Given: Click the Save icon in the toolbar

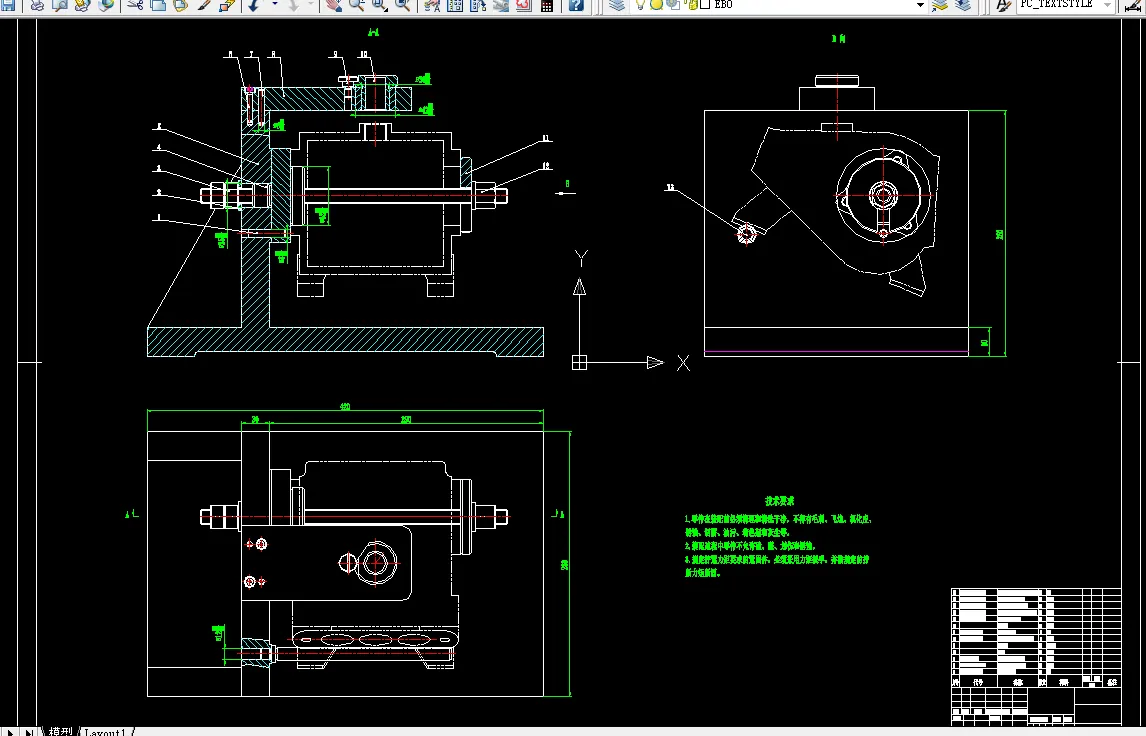Looking at the screenshot, I should point(9,5).
